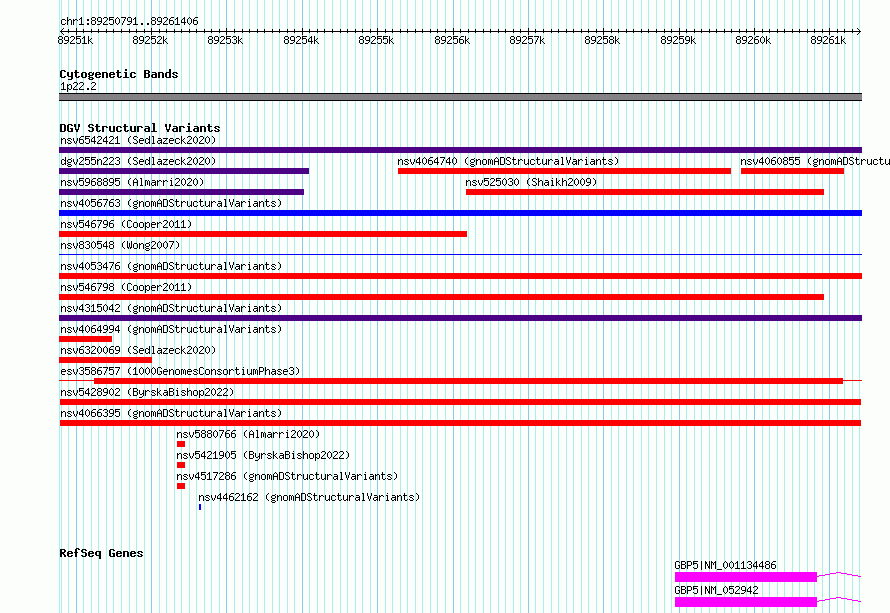Click the red nsv4060855 variant bar

[792, 171]
